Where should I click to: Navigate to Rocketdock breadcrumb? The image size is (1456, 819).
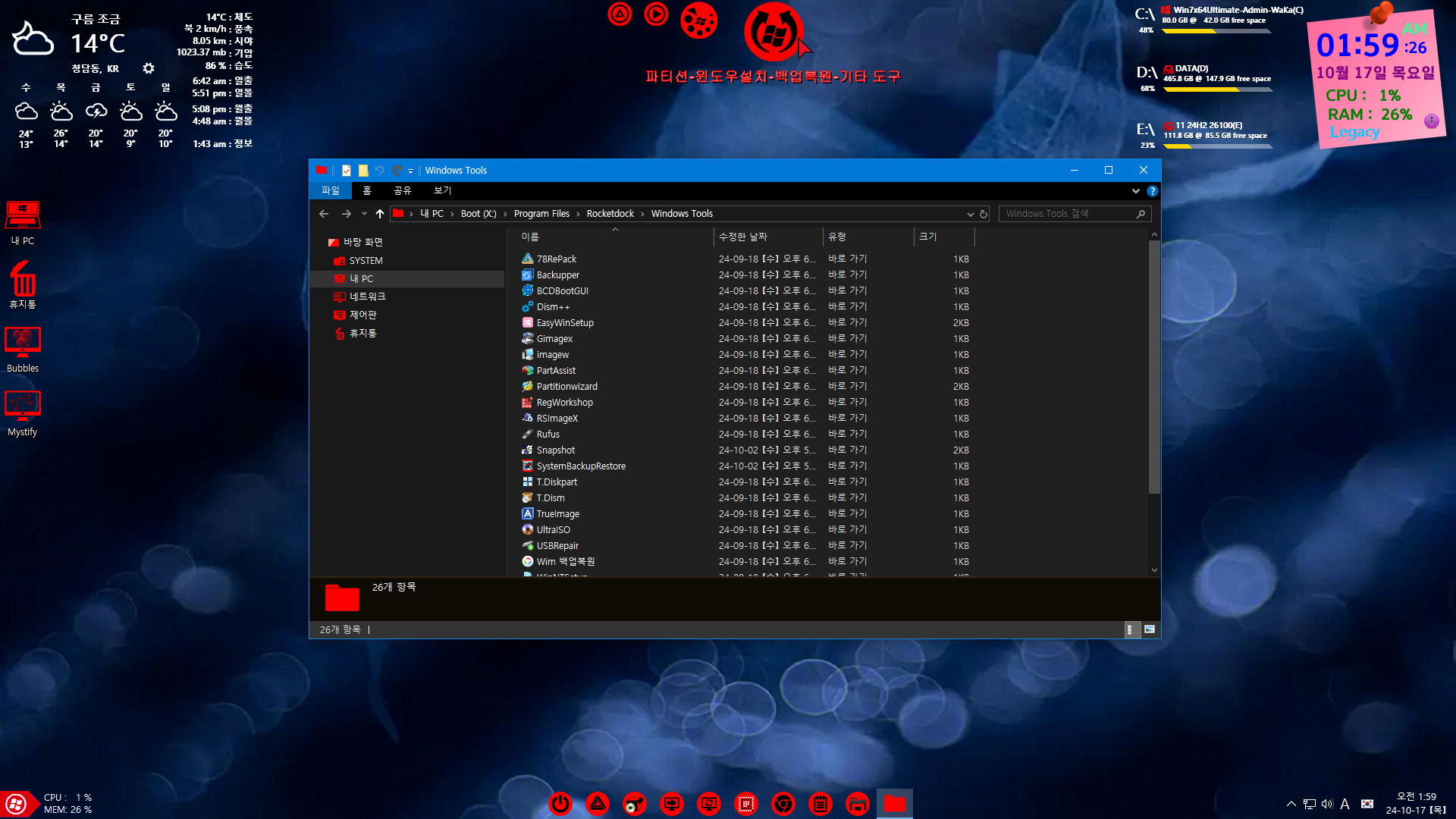tap(610, 214)
